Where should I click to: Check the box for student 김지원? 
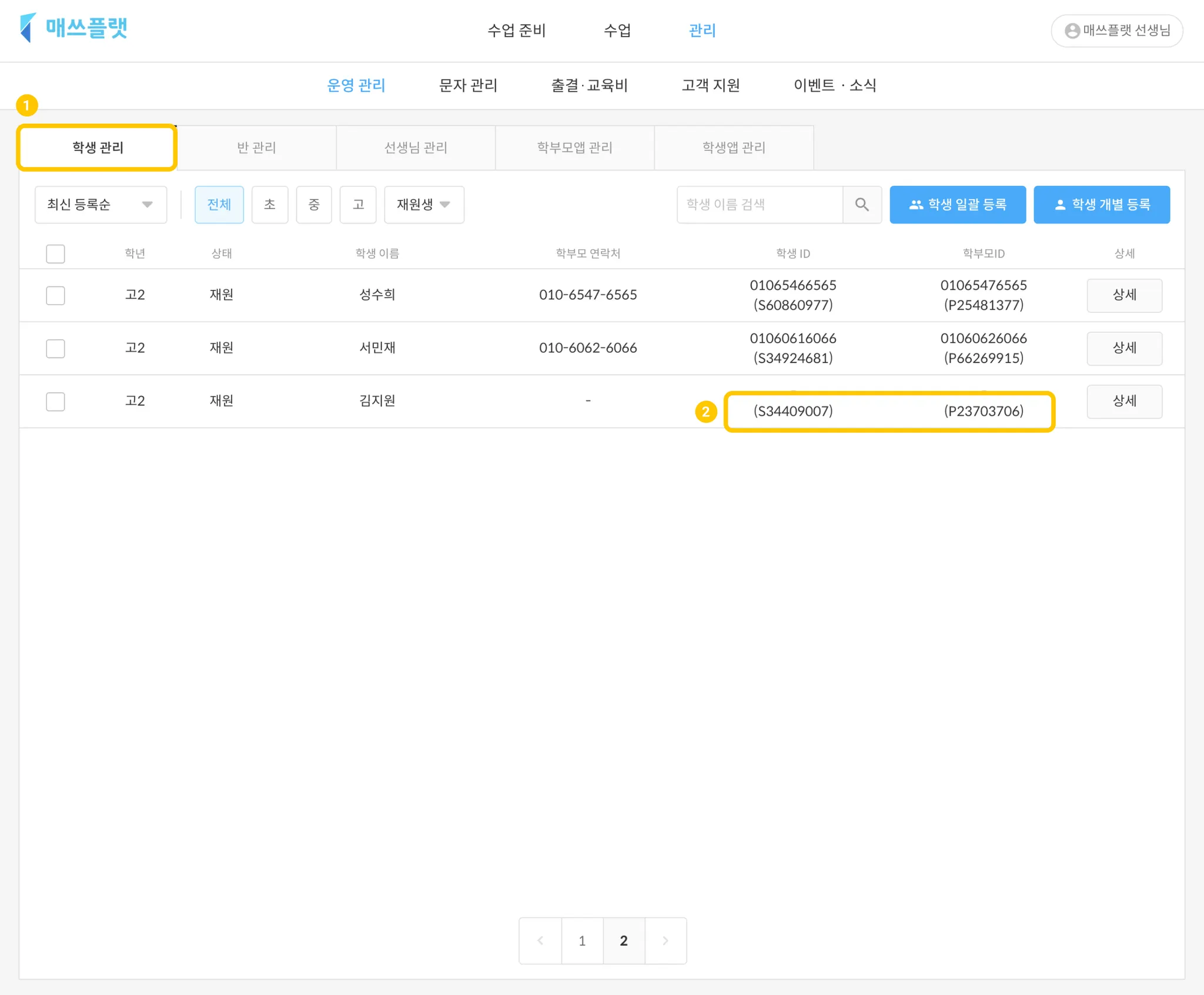[55, 401]
